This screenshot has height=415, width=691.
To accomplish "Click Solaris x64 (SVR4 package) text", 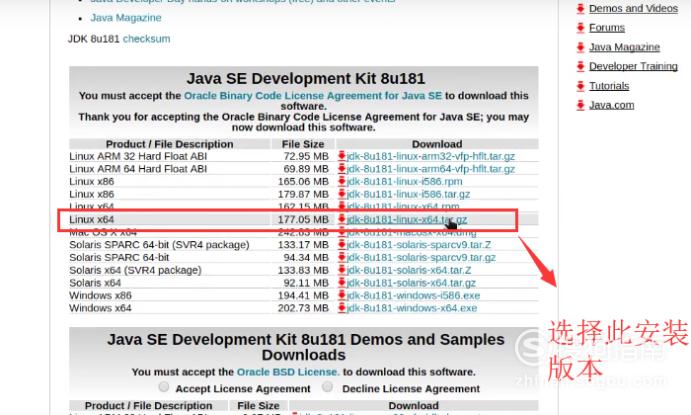I will pos(135,270).
